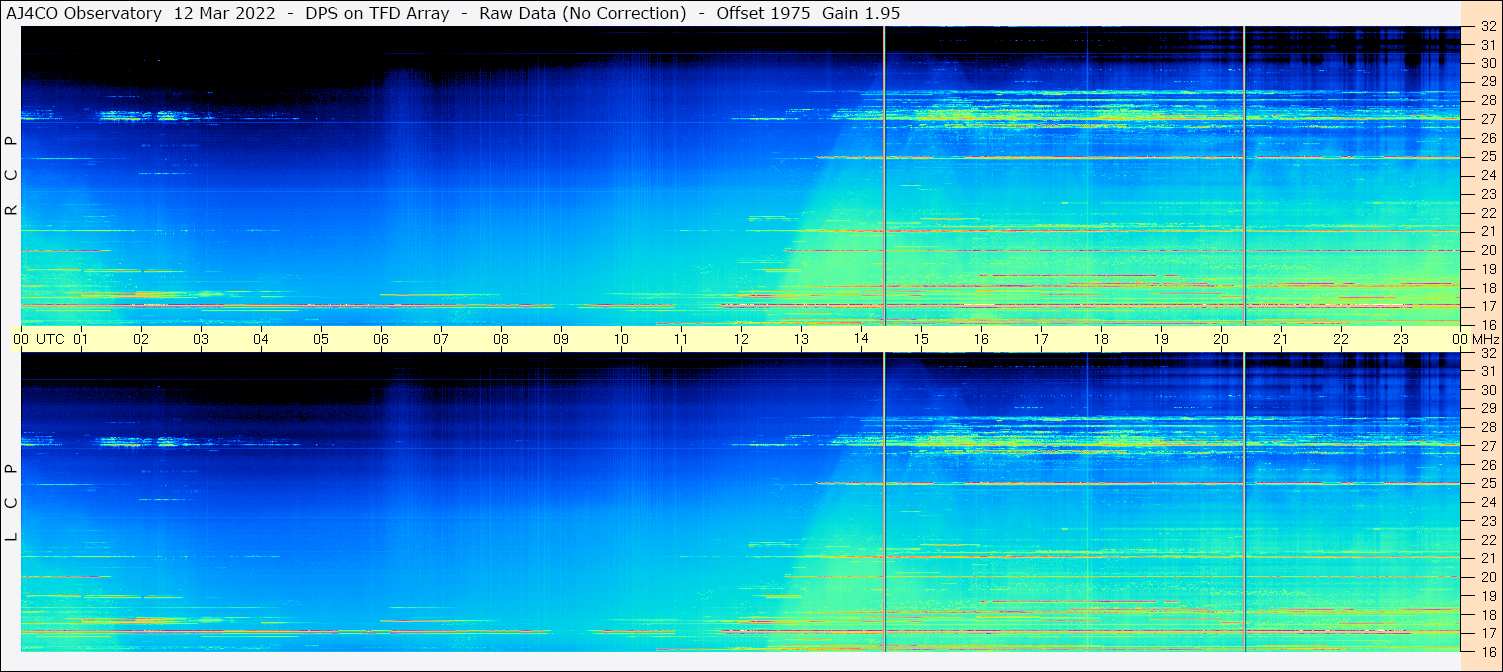The height and width of the screenshot is (672, 1503).
Task: Pick the 21 hour tick on the UTC time axis
Action: (1281, 339)
